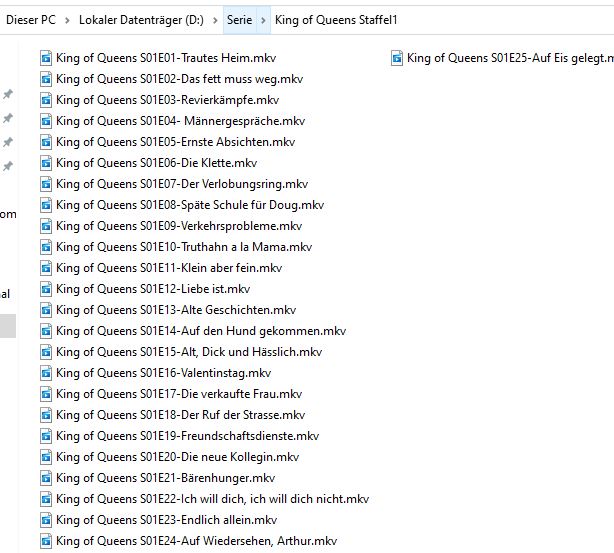Select file name S01E05-Ernste Absichten.mkv
Viewport: 614px width, 553px height.
[x=175, y=142]
